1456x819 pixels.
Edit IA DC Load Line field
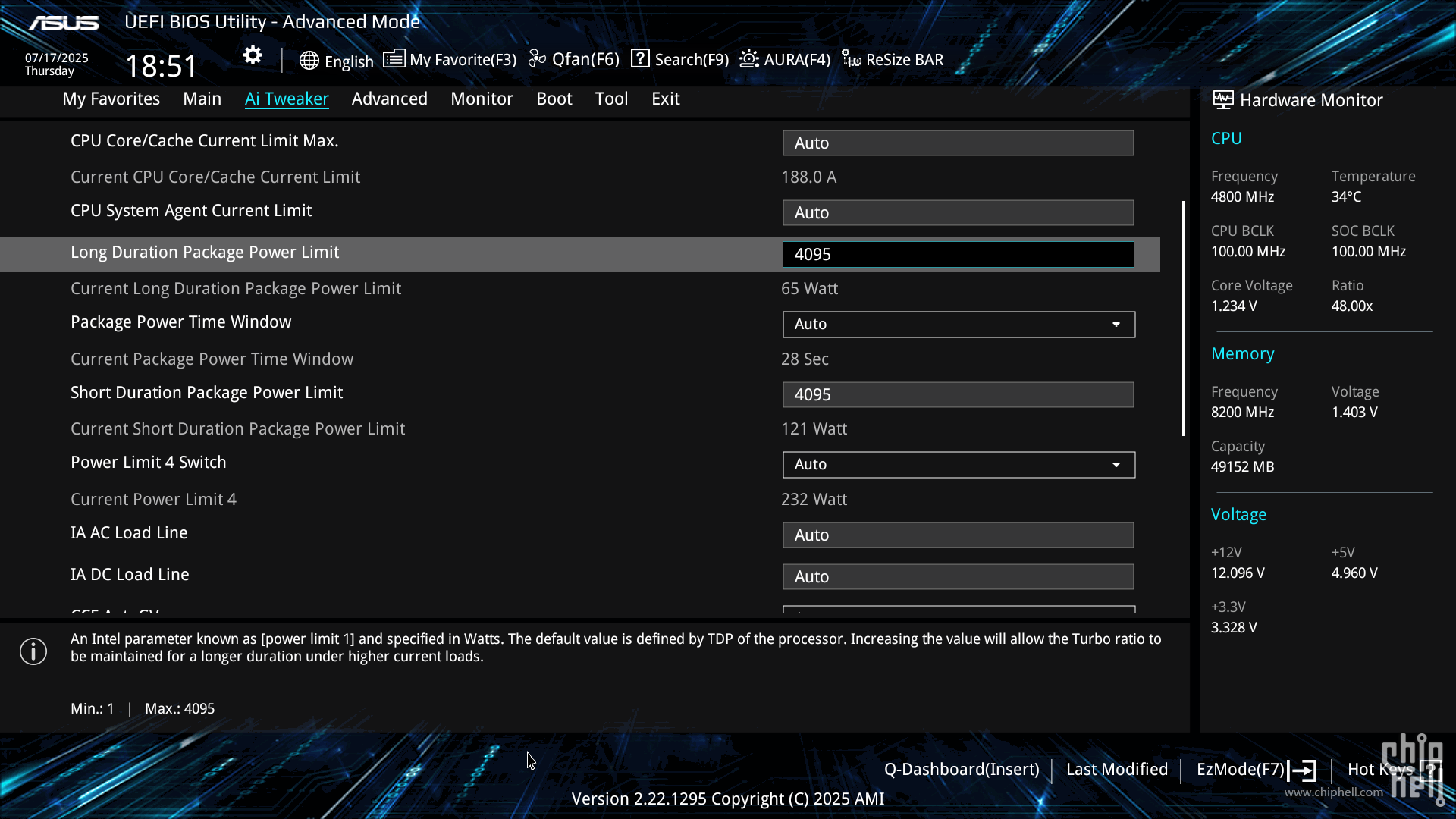pos(958,576)
